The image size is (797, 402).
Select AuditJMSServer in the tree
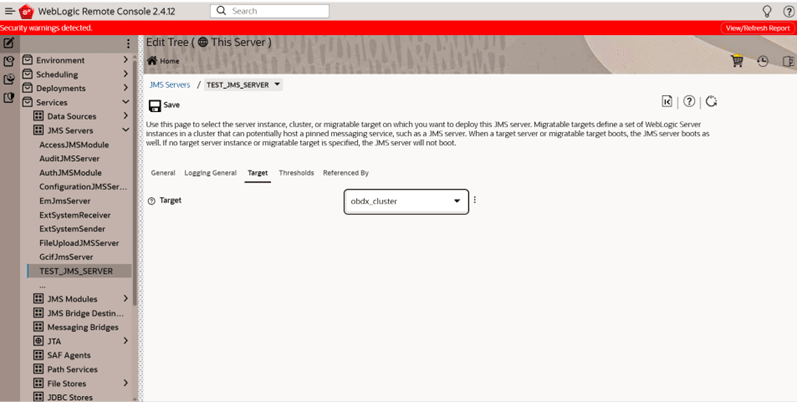point(70,159)
